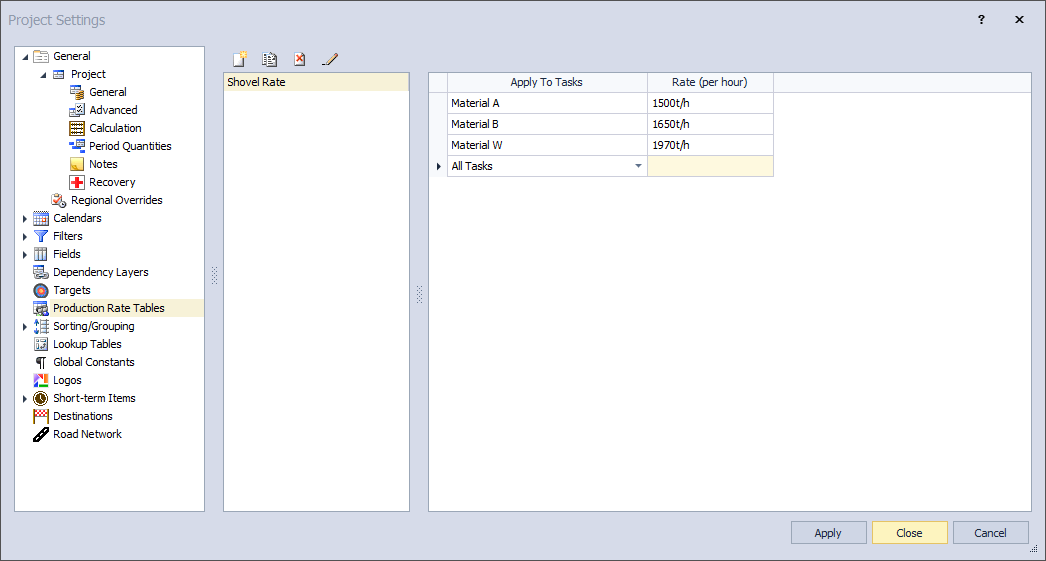
Task: Click the rename pencil icon
Action: (x=330, y=59)
